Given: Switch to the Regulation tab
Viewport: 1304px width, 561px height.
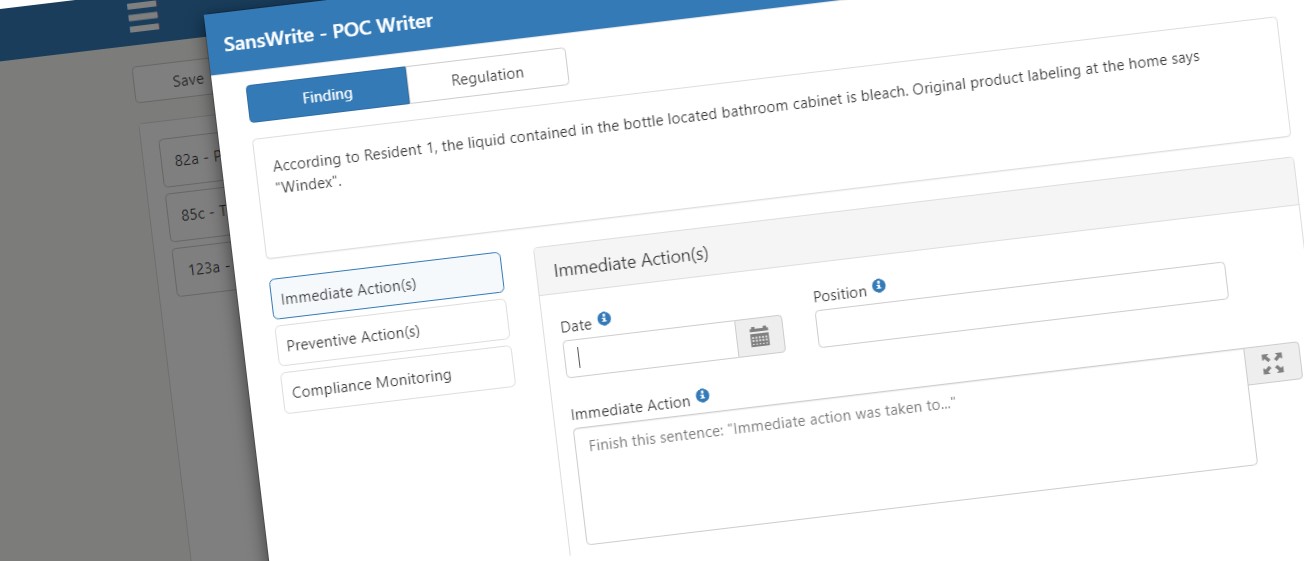Looking at the screenshot, I should click(x=488, y=75).
